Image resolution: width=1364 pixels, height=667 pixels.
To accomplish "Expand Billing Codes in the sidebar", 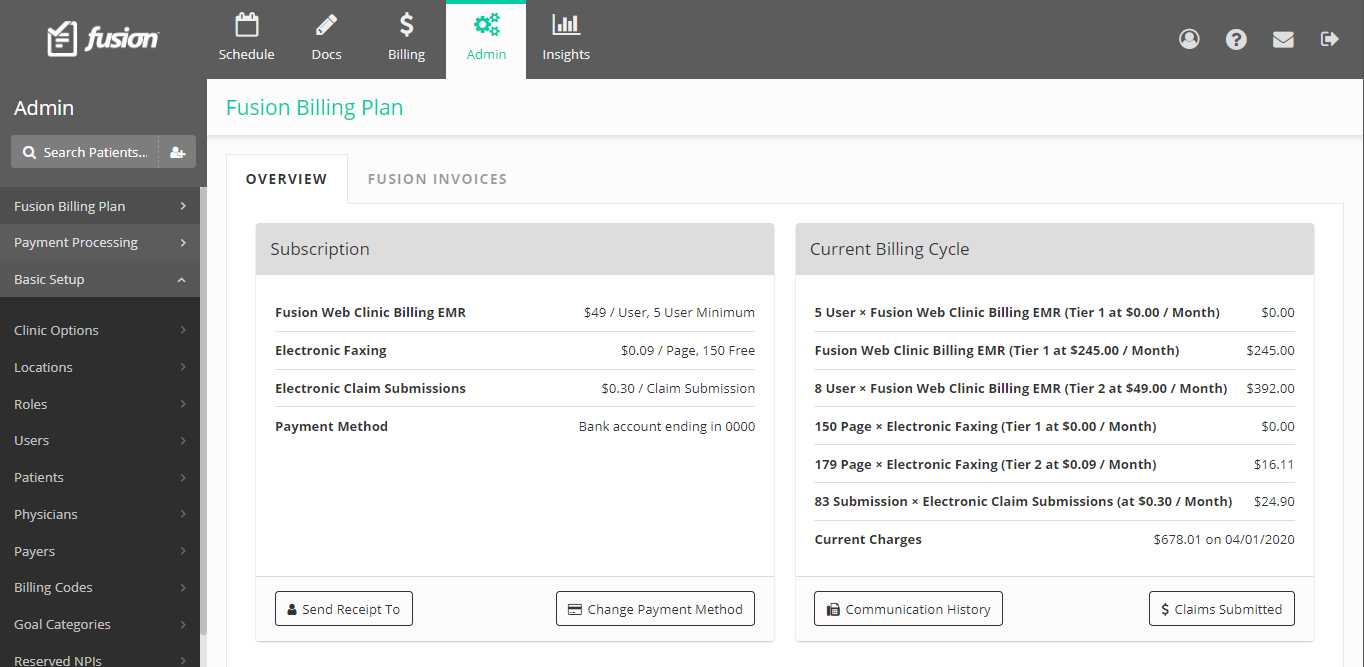I will [100, 587].
